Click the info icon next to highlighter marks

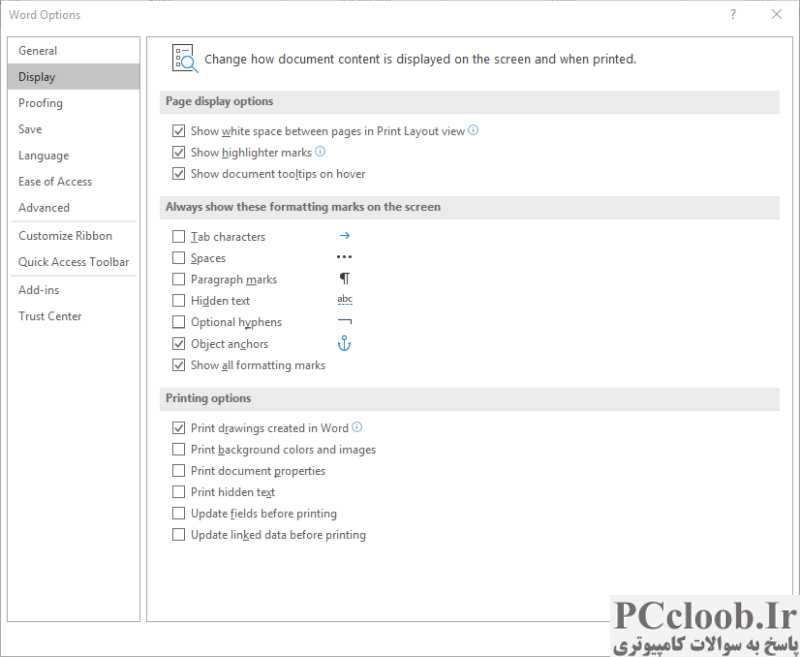coord(320,151)
